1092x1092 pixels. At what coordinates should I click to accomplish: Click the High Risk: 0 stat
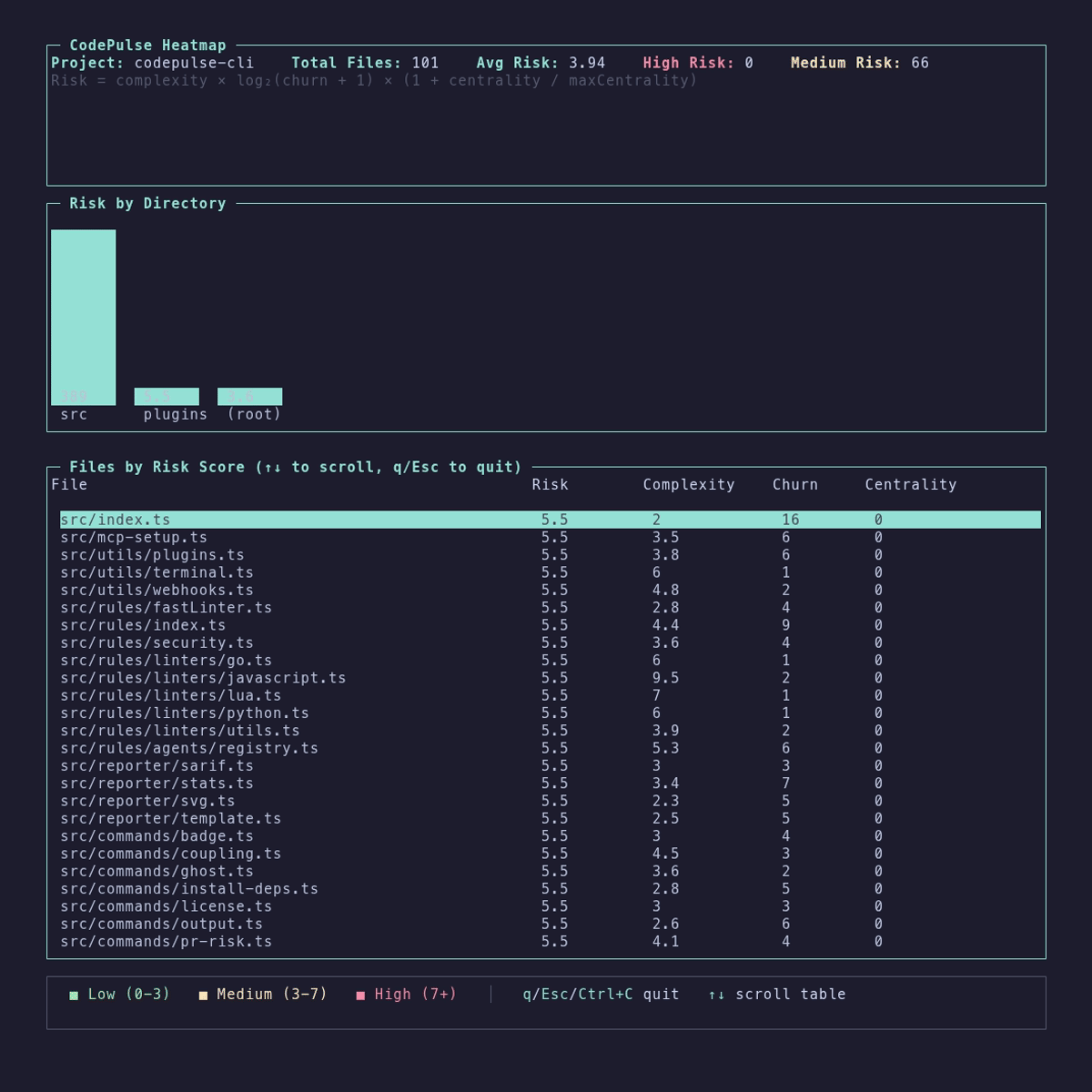coord(698,63)
